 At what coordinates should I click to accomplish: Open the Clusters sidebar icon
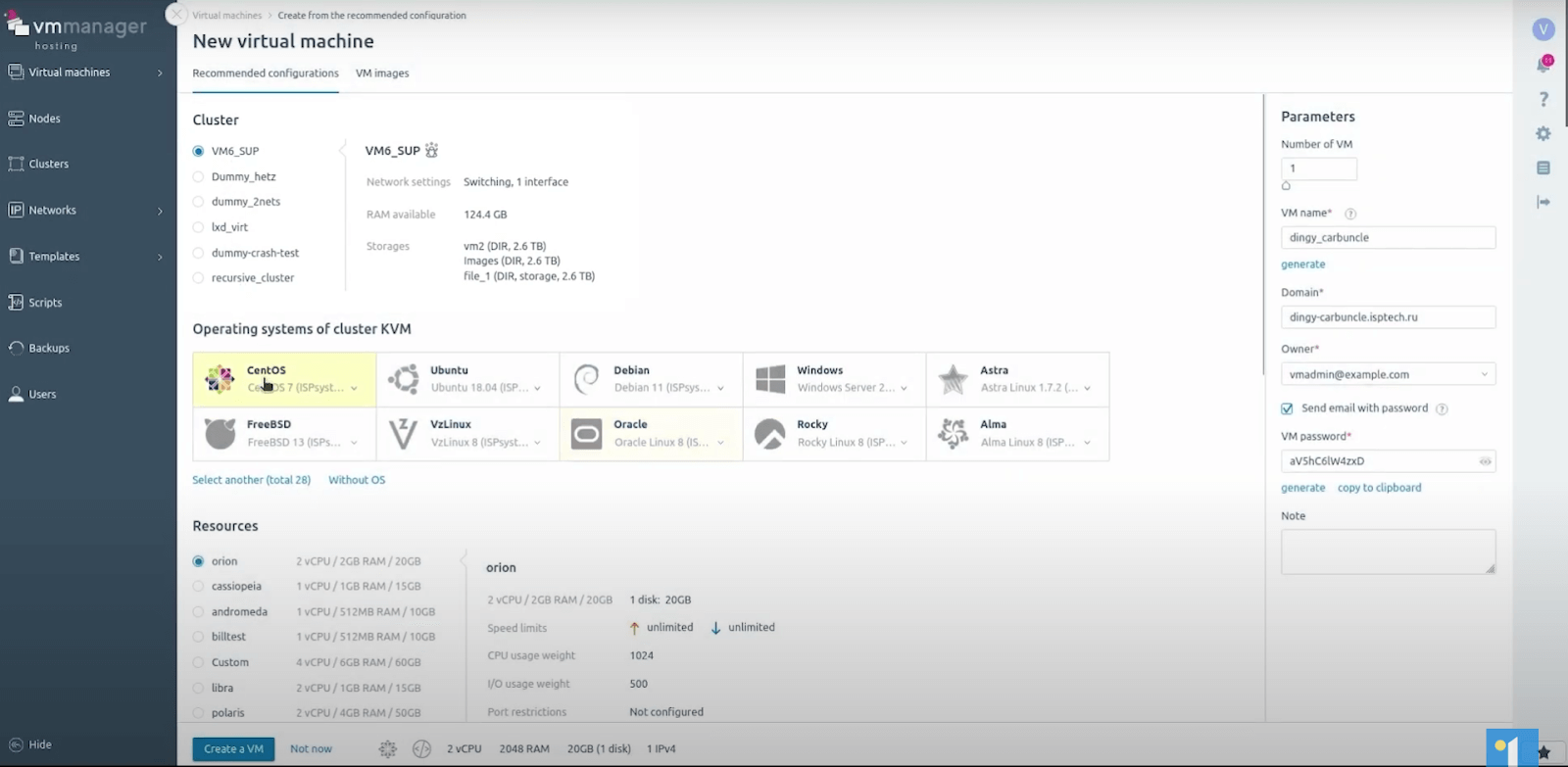point(16,164)
